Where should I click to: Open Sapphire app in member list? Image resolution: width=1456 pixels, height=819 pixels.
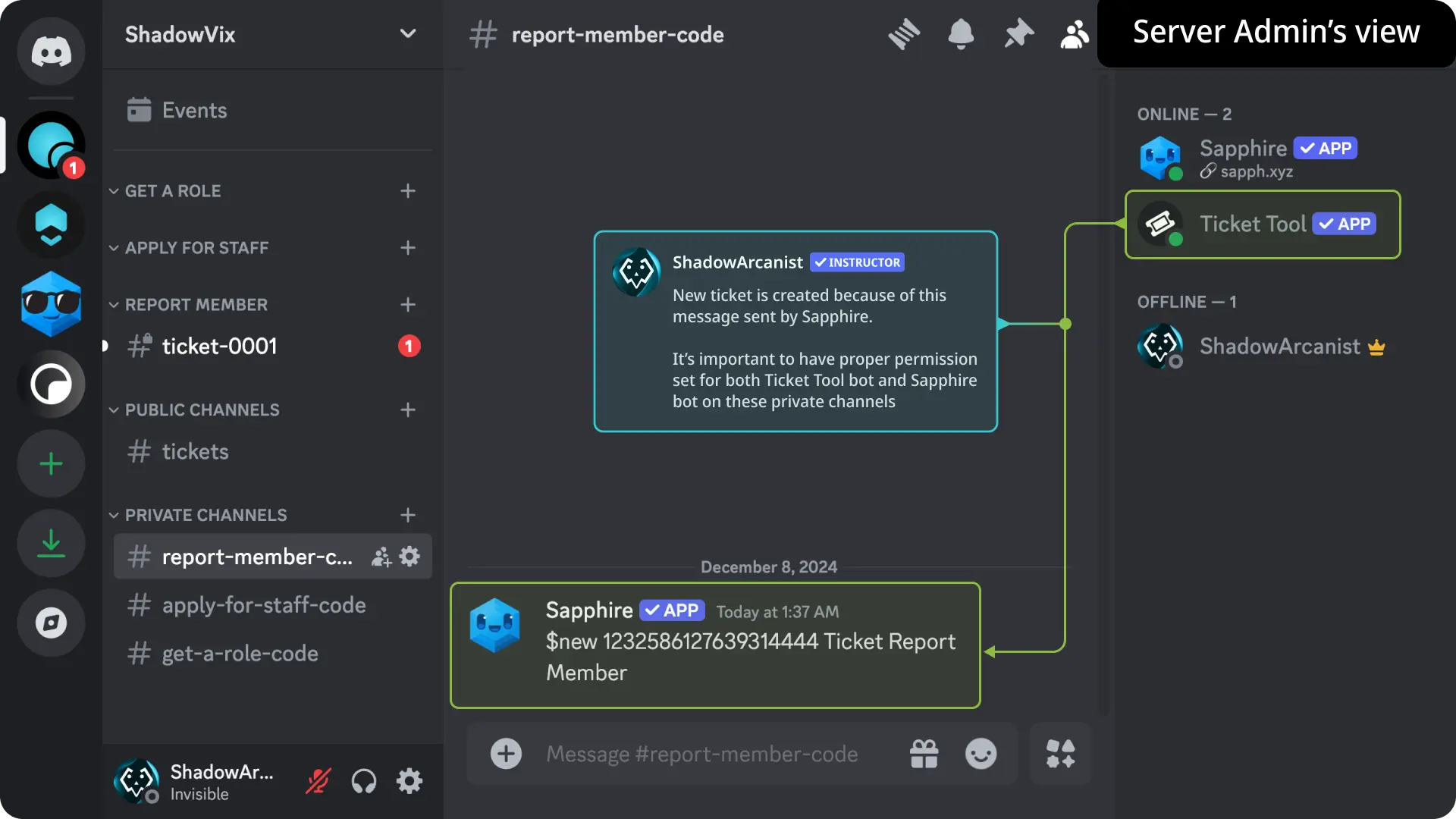click(1263, 158)
